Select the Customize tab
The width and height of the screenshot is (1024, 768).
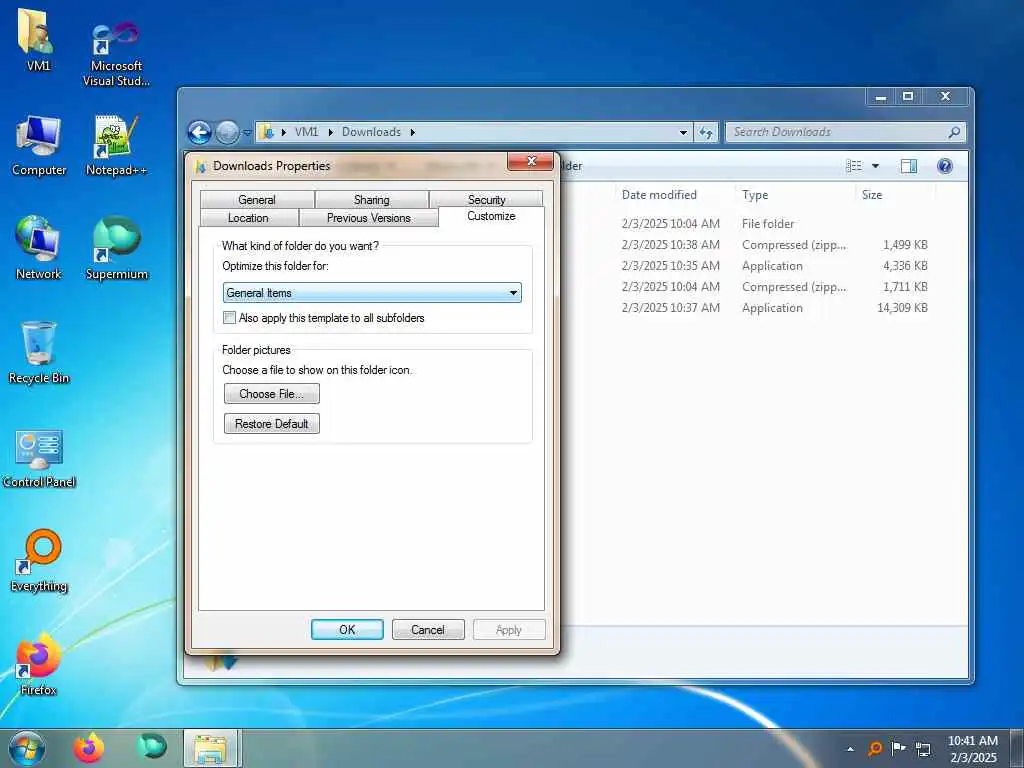tap(491, 216)
